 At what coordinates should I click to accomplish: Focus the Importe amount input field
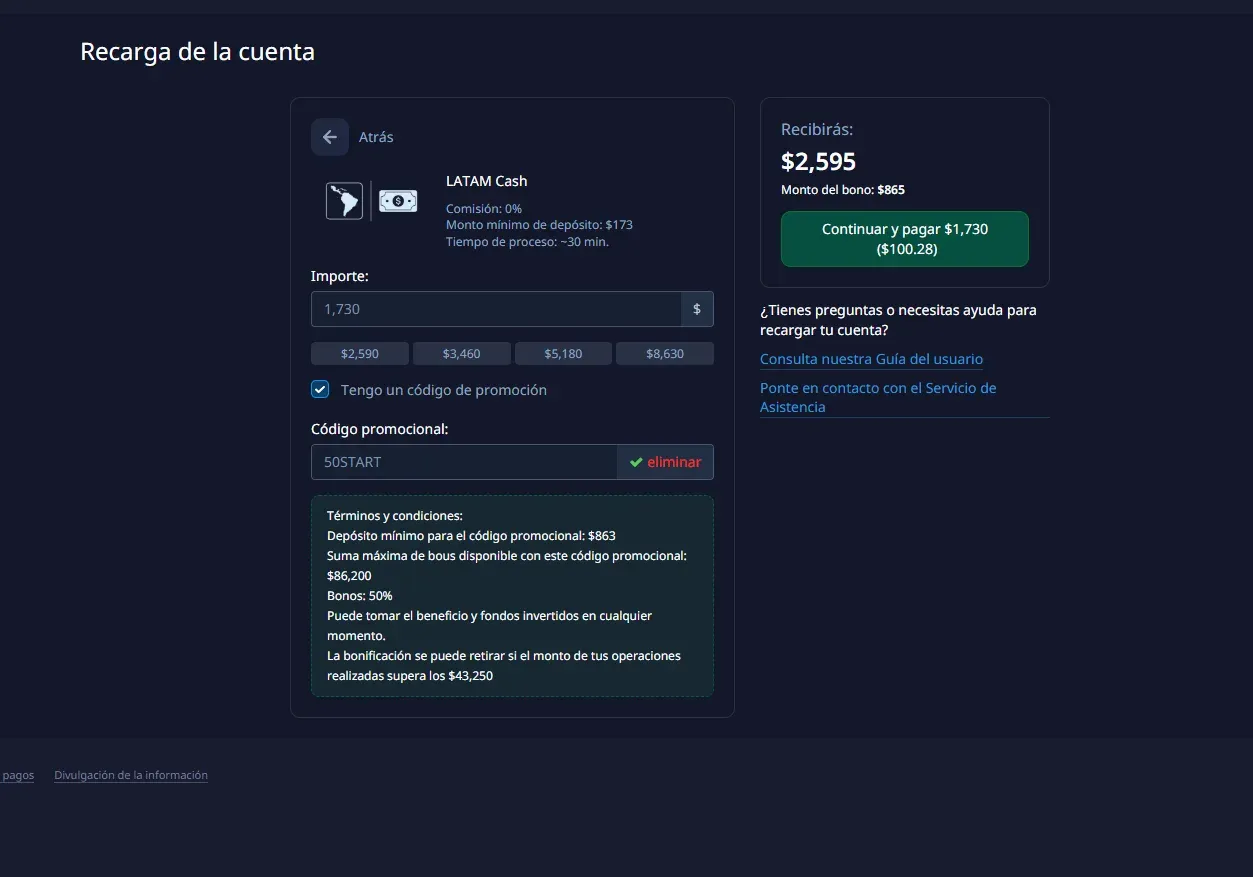click(496, 309)
